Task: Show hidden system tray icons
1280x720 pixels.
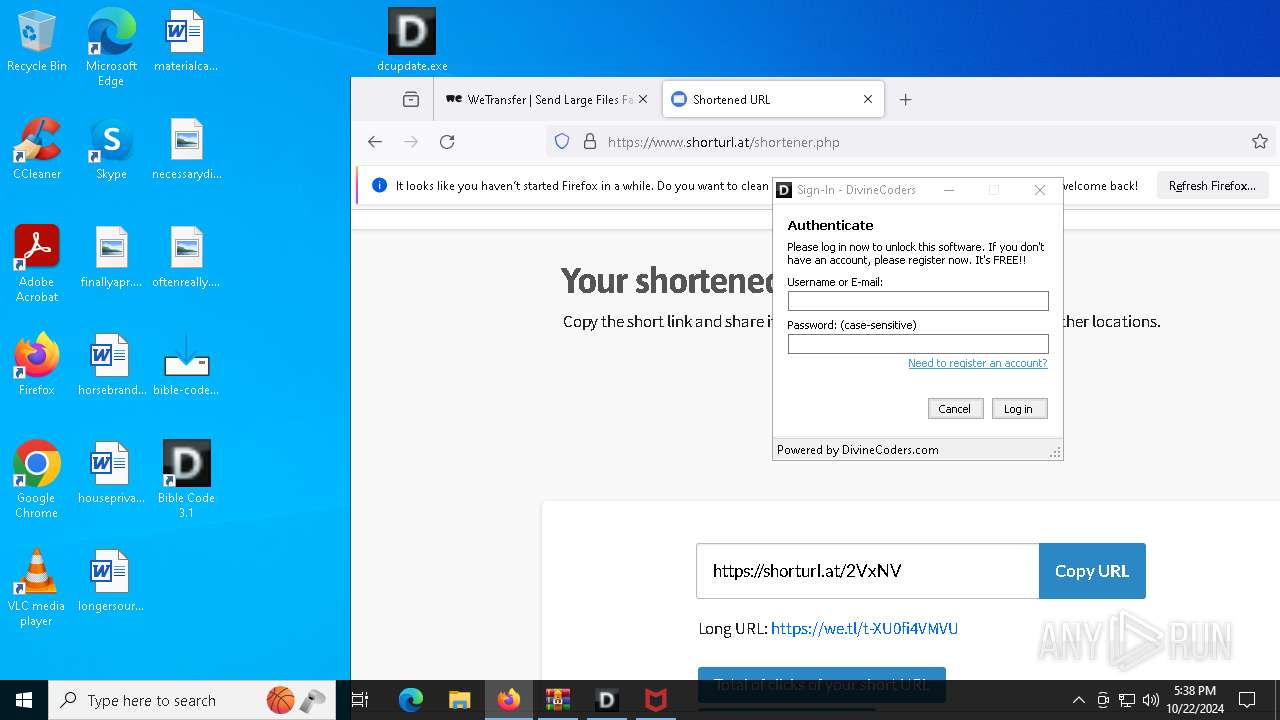Action: pyautogui.click(x=1078, y=700)
